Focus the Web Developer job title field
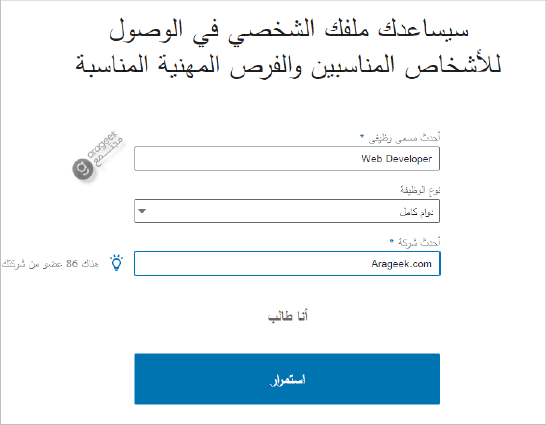 [x=287, y=159]
